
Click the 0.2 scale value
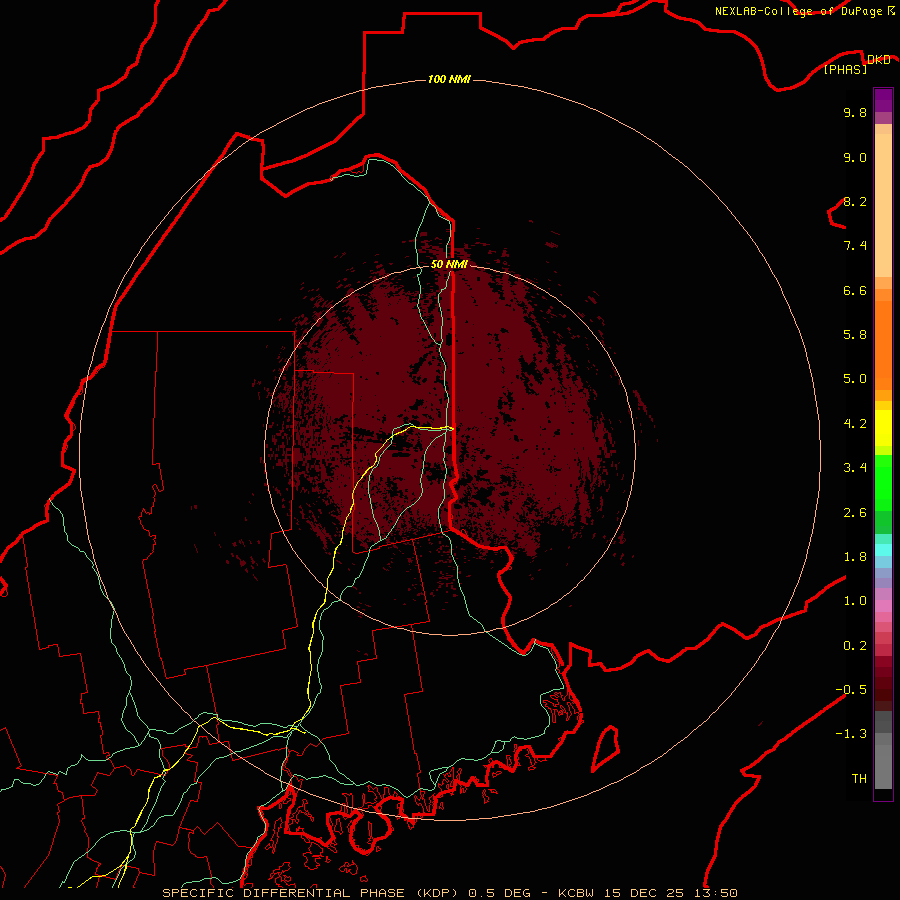point(855,646)
